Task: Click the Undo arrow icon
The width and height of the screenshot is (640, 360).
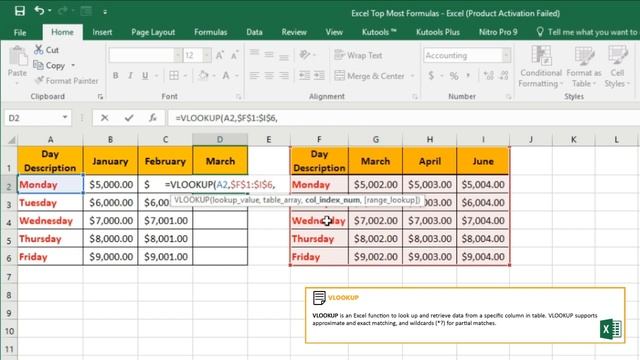Action: pyautogui.click(x=39, y=11)
